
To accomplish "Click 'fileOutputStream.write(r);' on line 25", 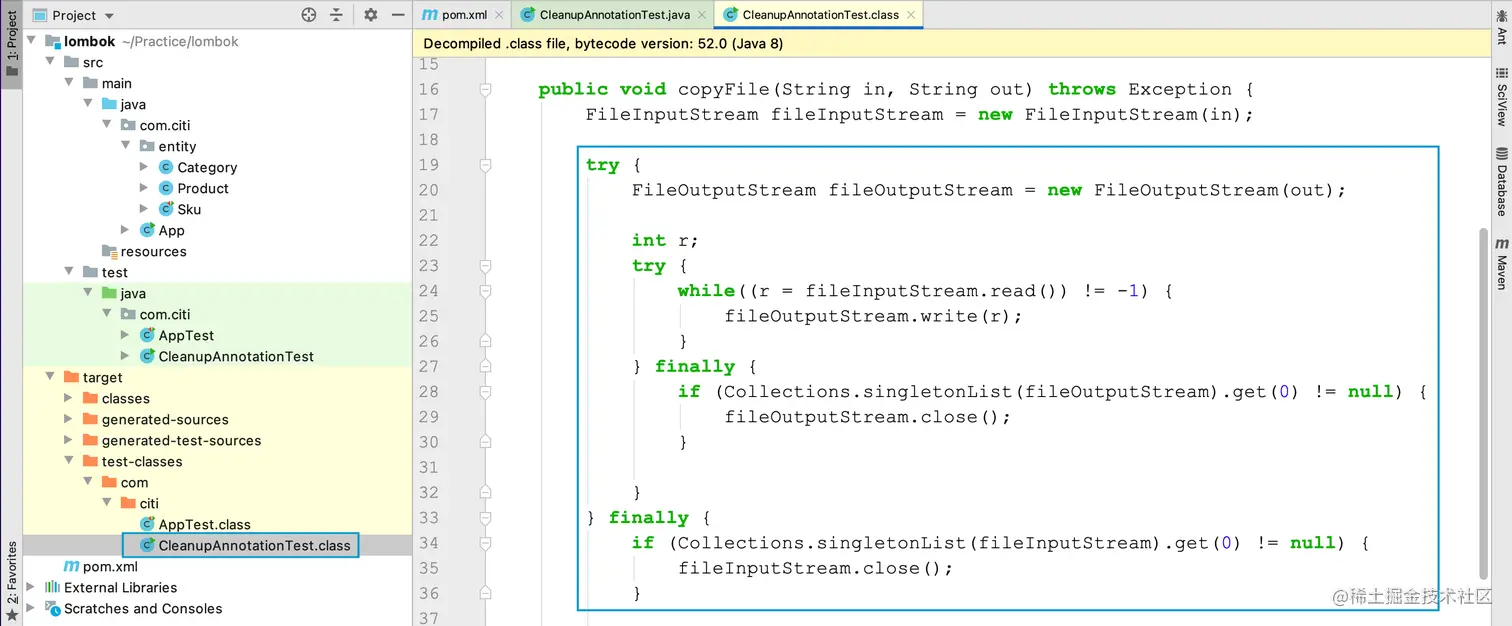I will 874,316.
